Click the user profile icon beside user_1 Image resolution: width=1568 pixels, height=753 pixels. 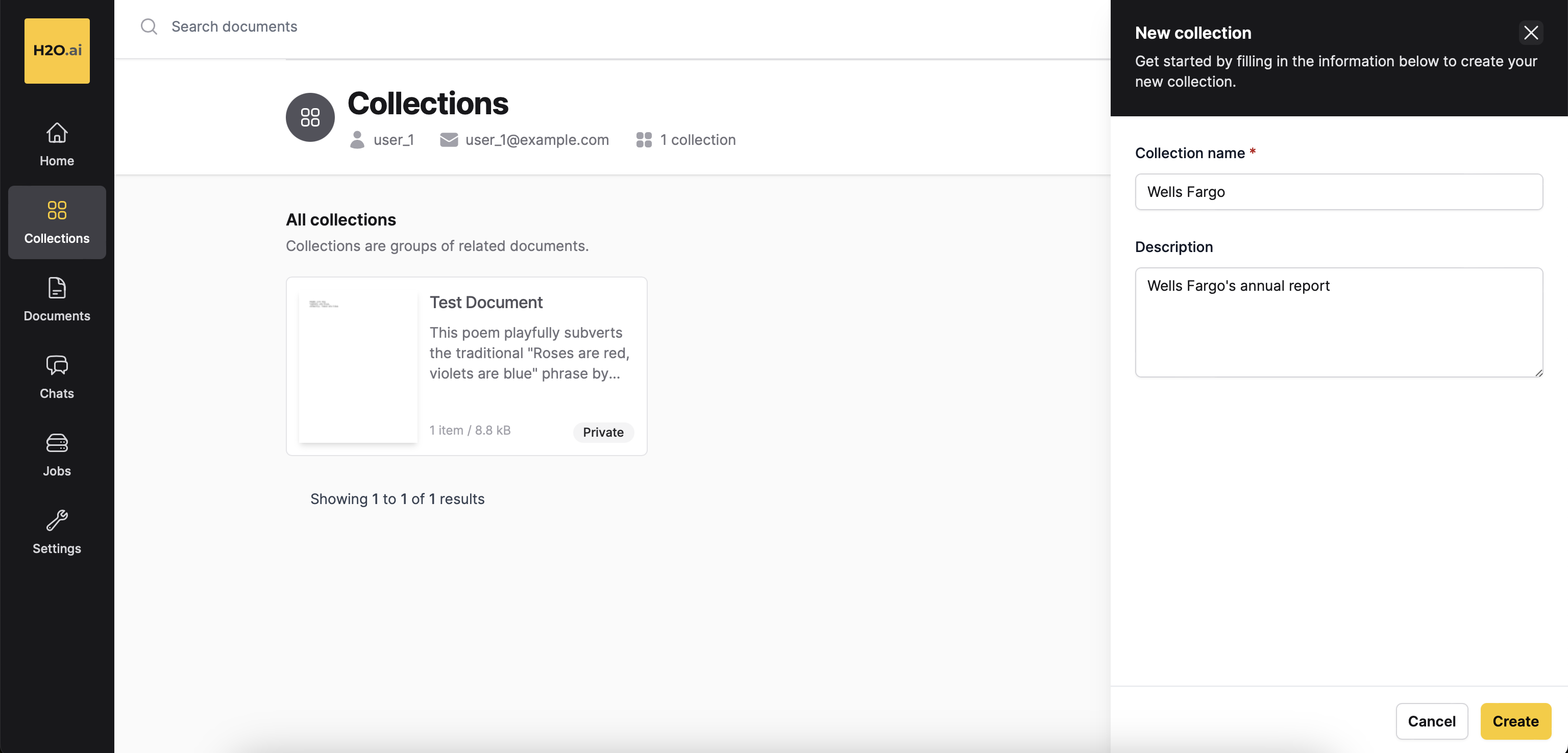[357, 140]
